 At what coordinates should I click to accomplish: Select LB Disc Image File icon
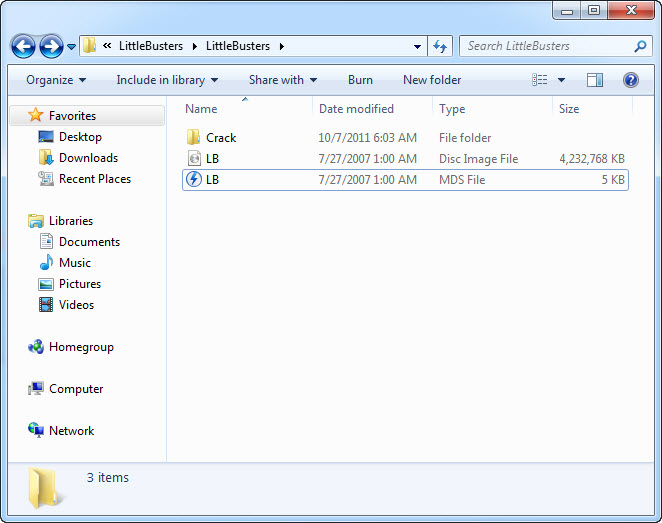194,159
